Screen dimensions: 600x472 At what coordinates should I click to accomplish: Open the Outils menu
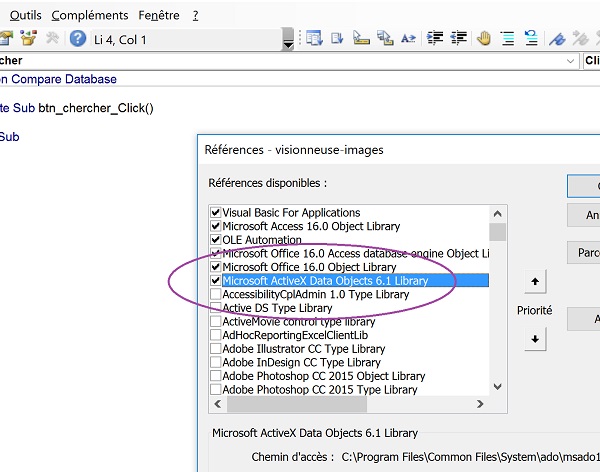click(26, 15)
